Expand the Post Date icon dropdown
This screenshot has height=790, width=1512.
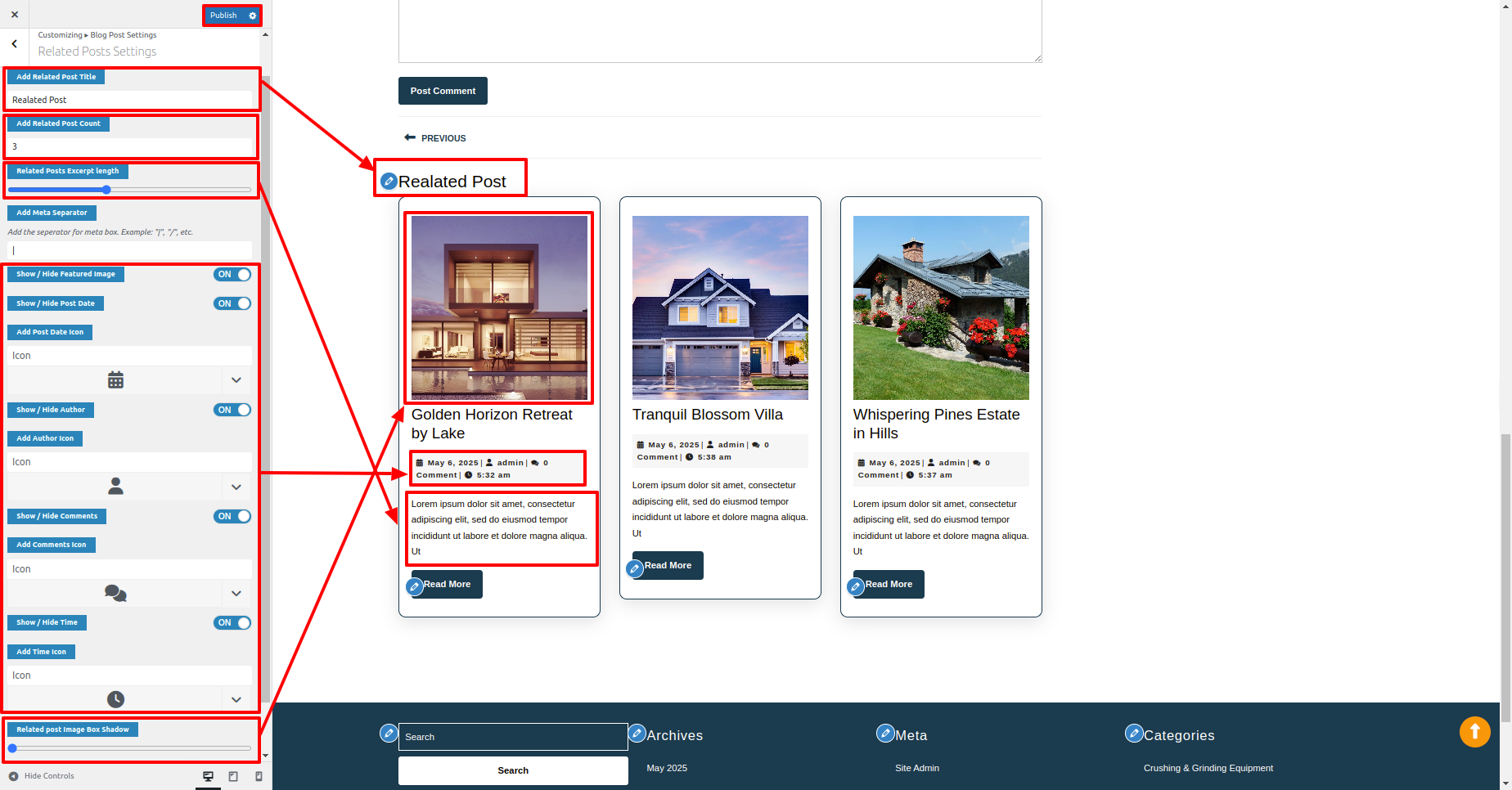tap(236, 380)
